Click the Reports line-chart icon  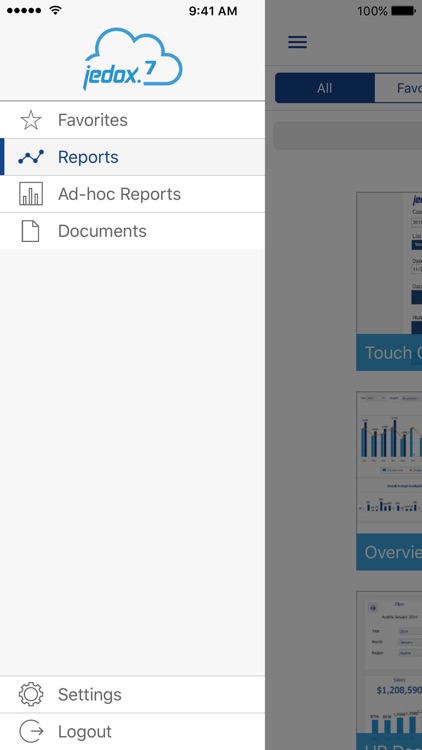31,157
